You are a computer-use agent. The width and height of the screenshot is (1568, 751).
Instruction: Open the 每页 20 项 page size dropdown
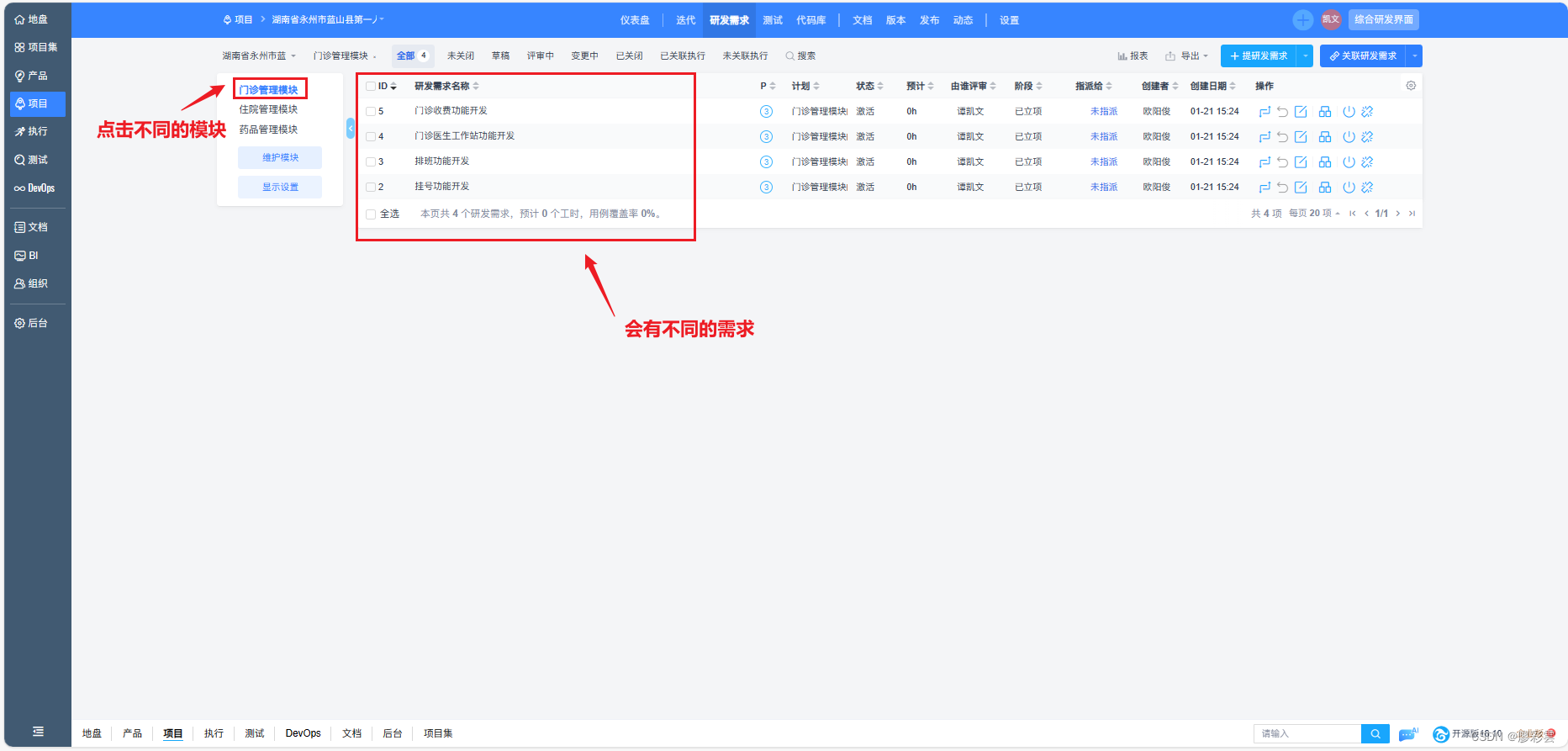pos(1314,214)
